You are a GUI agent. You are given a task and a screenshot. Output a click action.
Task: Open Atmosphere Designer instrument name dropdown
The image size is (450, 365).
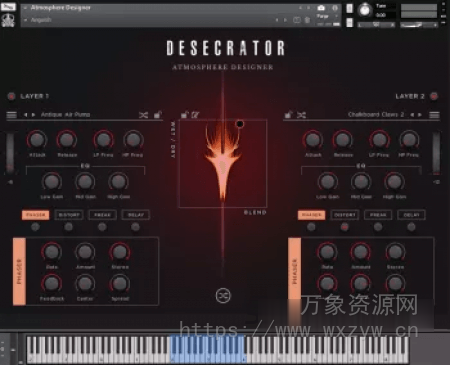(x=26, y=8)
